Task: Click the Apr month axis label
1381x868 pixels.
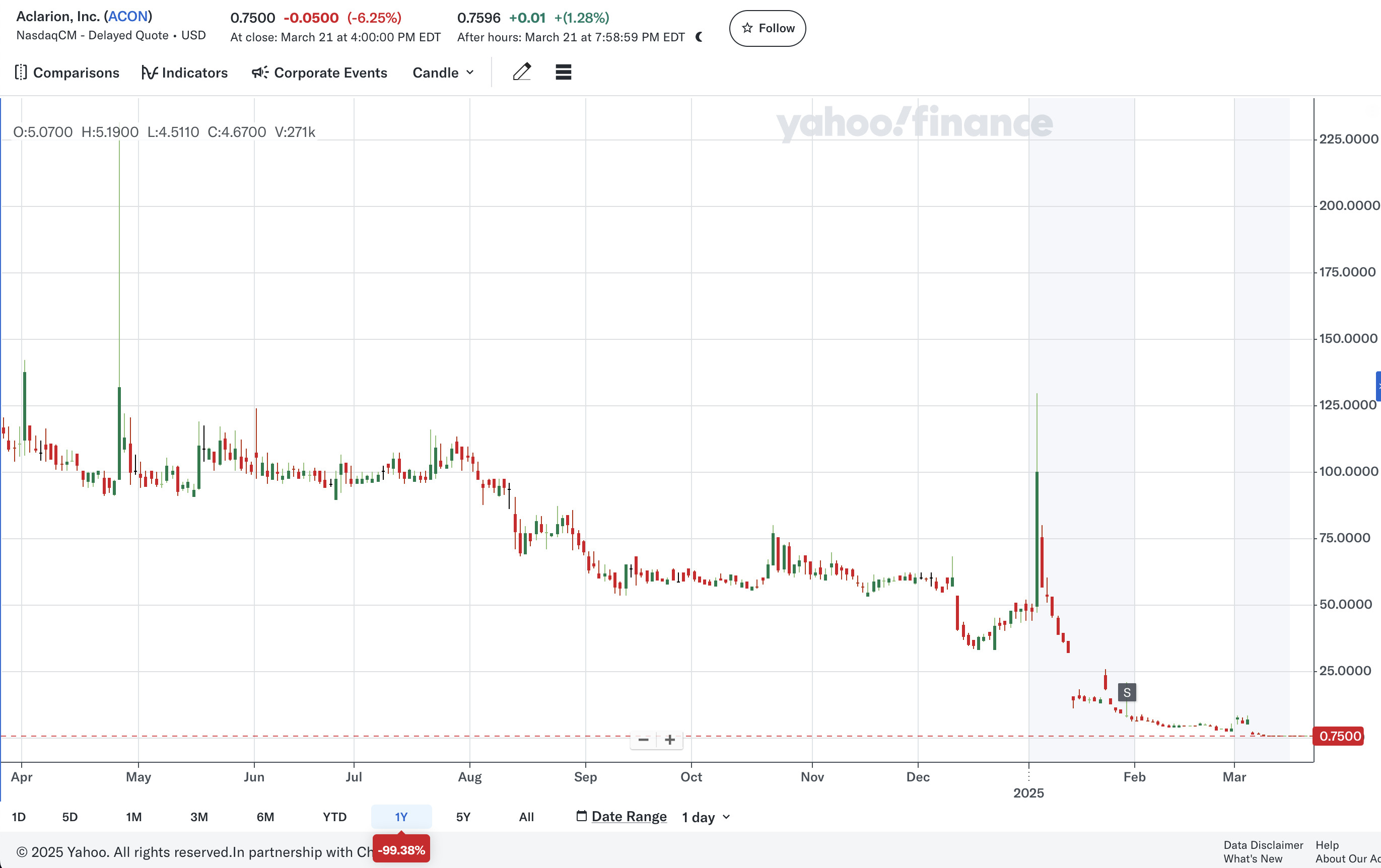Action: (22, 777)
